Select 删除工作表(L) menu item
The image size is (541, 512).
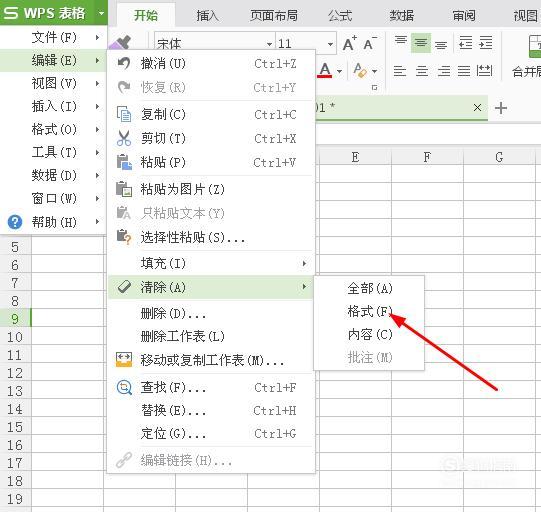[211, 336]
